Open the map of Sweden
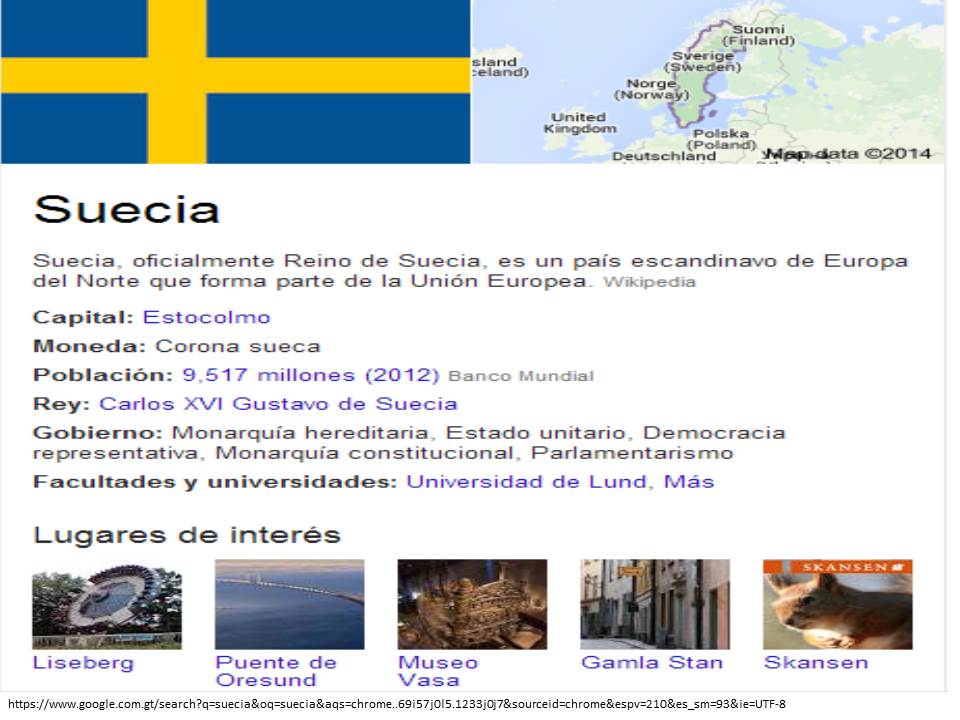 tap(708, 81)
